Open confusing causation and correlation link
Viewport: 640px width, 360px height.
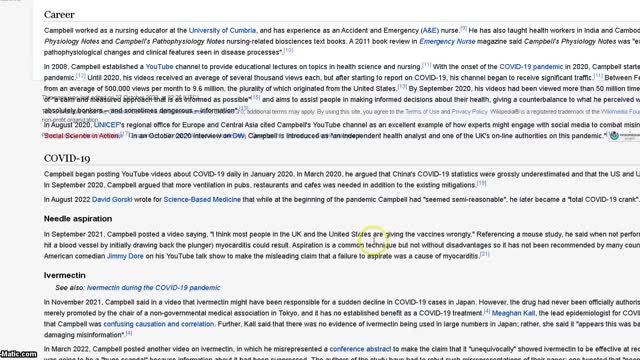point(159,324)
